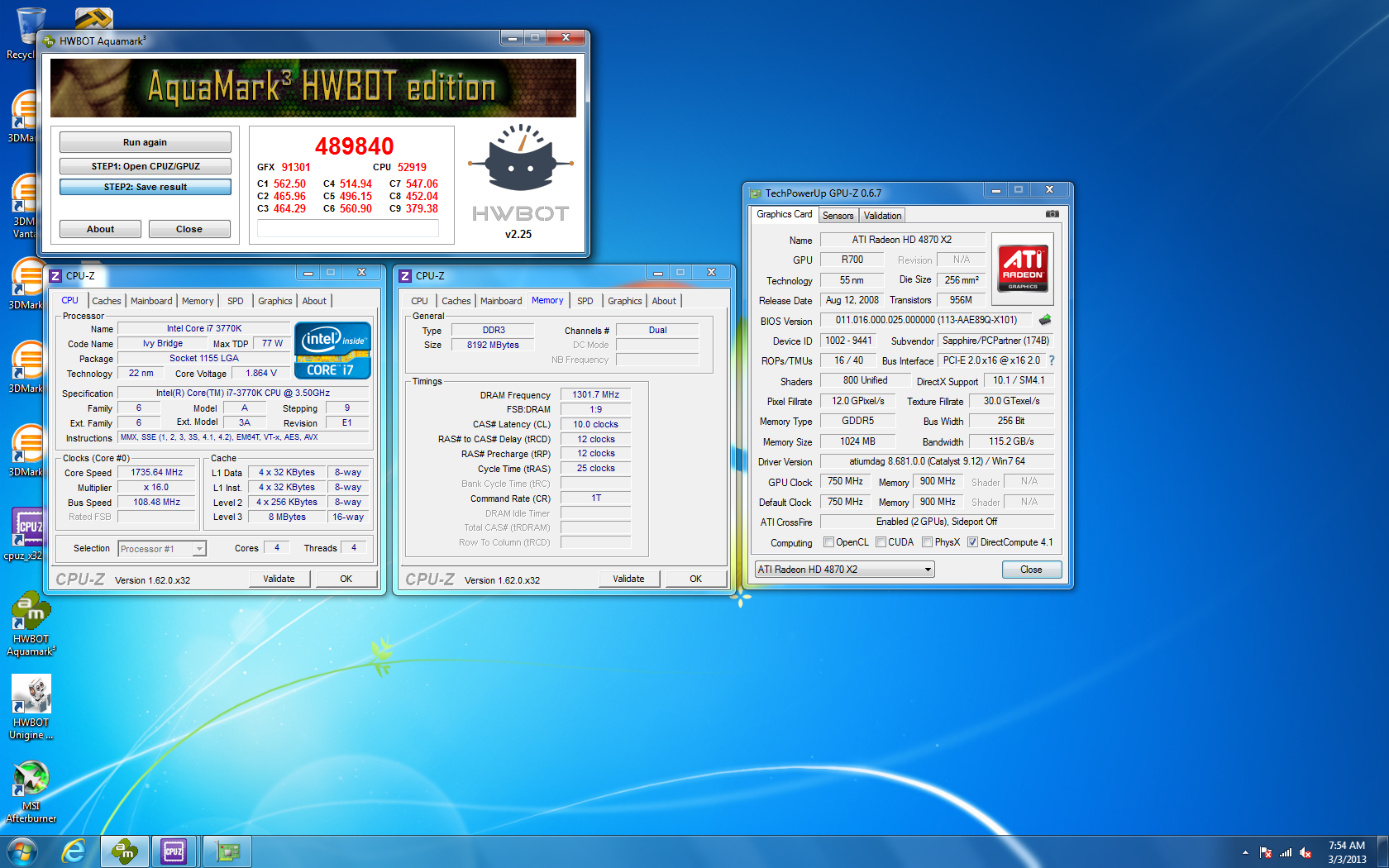1389x868 pixels.
Task: Open the MSI Afterburner desktop shortcut
Action: click(x=31, y=792)
